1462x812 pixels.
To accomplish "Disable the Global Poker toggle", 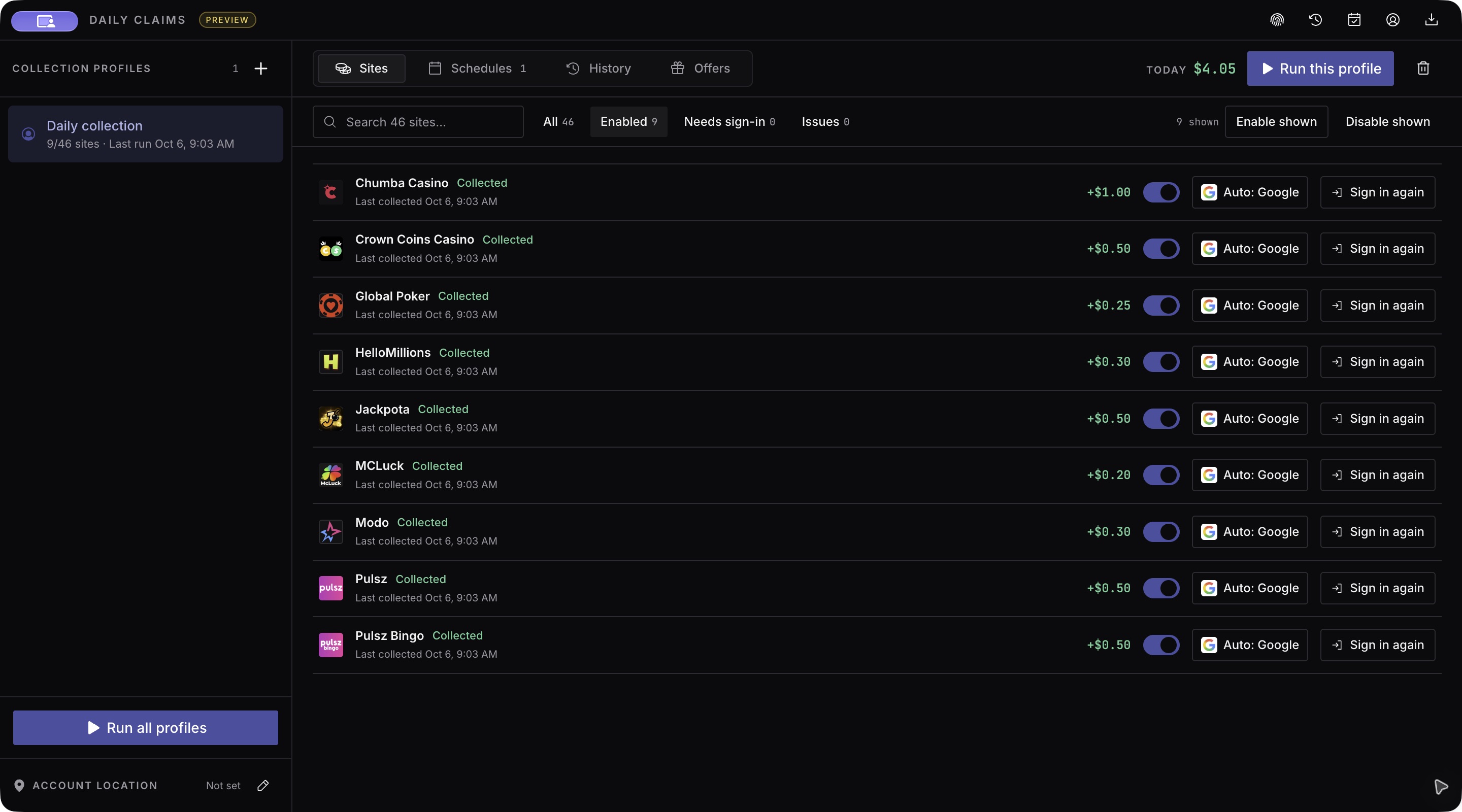I will [x=1160, y=306].
